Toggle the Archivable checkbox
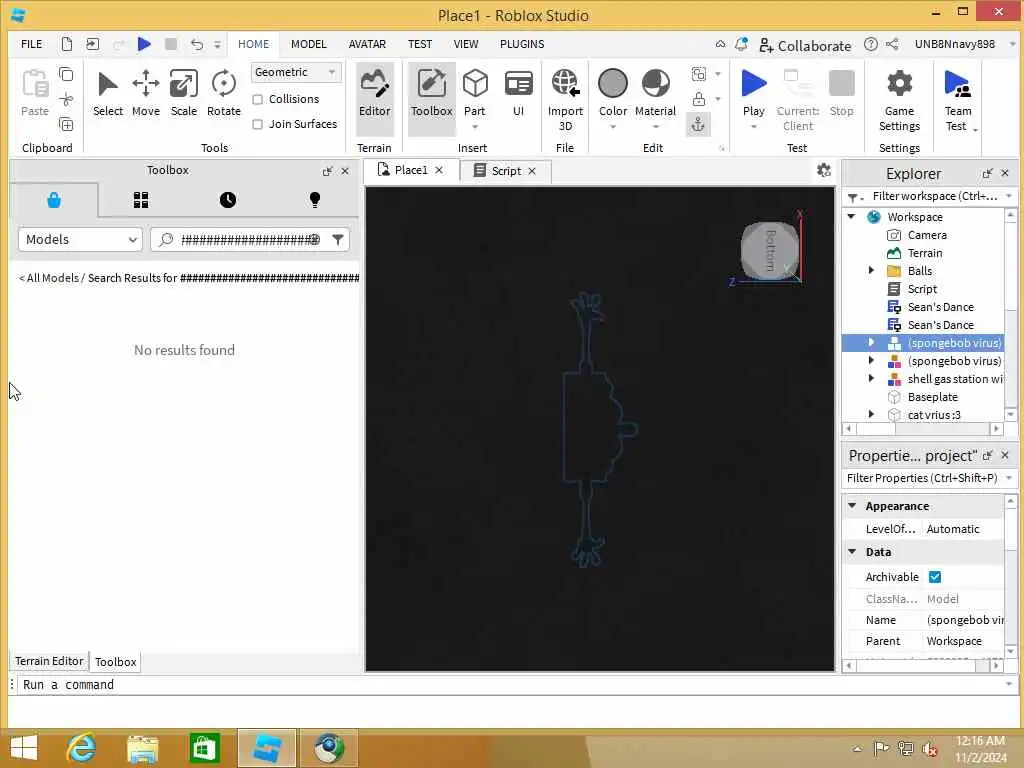This screenshot has width=1024, height=768. pyautogui.click(x=935, y=577)
